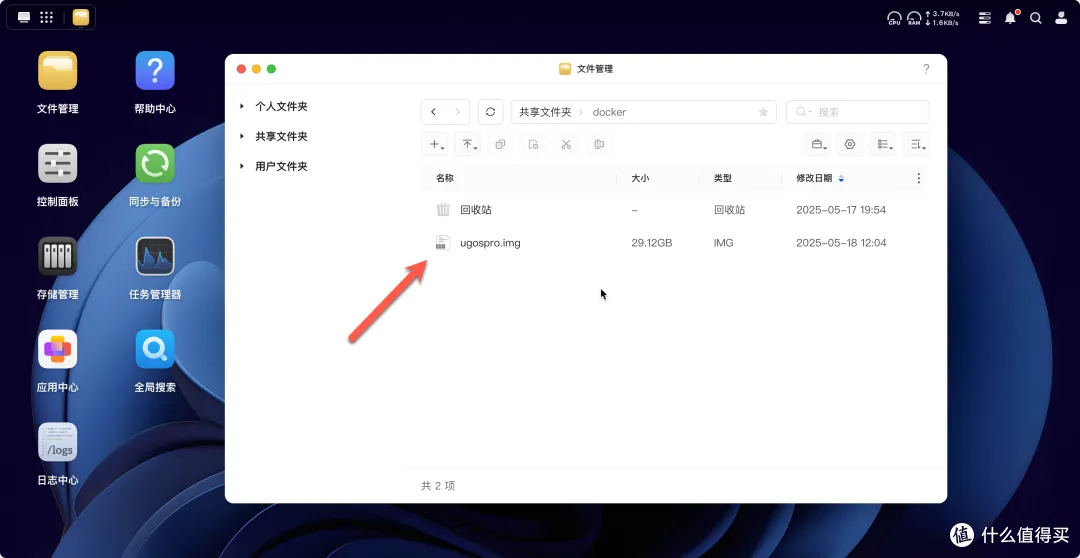The width and height of the screenshot is (1080, 558).
Task: Open 同步与备份 desktop icon
Action: click(155, 164)
